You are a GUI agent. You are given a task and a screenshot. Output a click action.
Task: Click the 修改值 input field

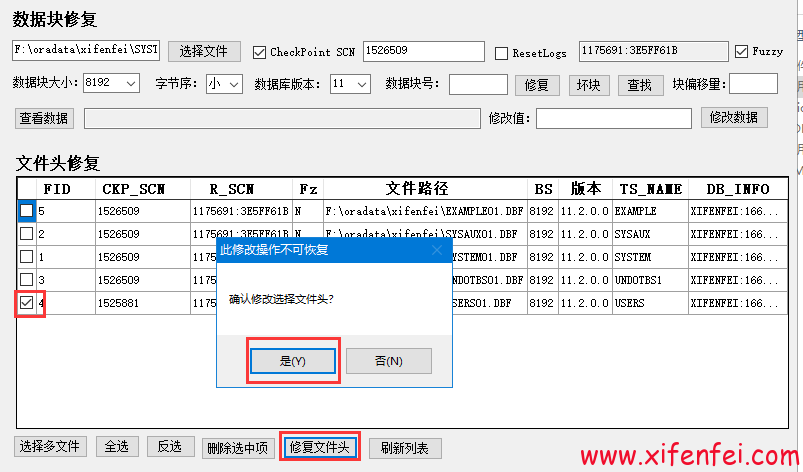[x=614, y=118]
